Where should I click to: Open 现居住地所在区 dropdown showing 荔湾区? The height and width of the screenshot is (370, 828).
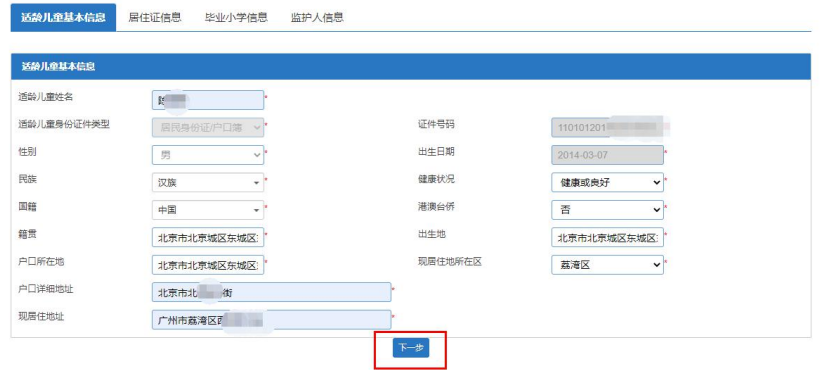pyautogui.click(x=607, y=265)
